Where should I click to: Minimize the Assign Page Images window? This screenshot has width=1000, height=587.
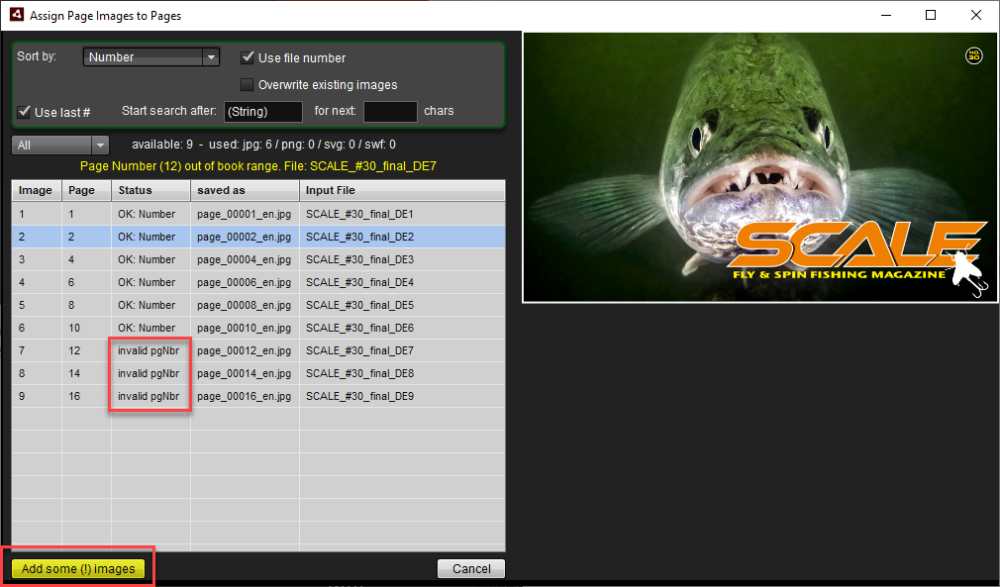(886, 15)
